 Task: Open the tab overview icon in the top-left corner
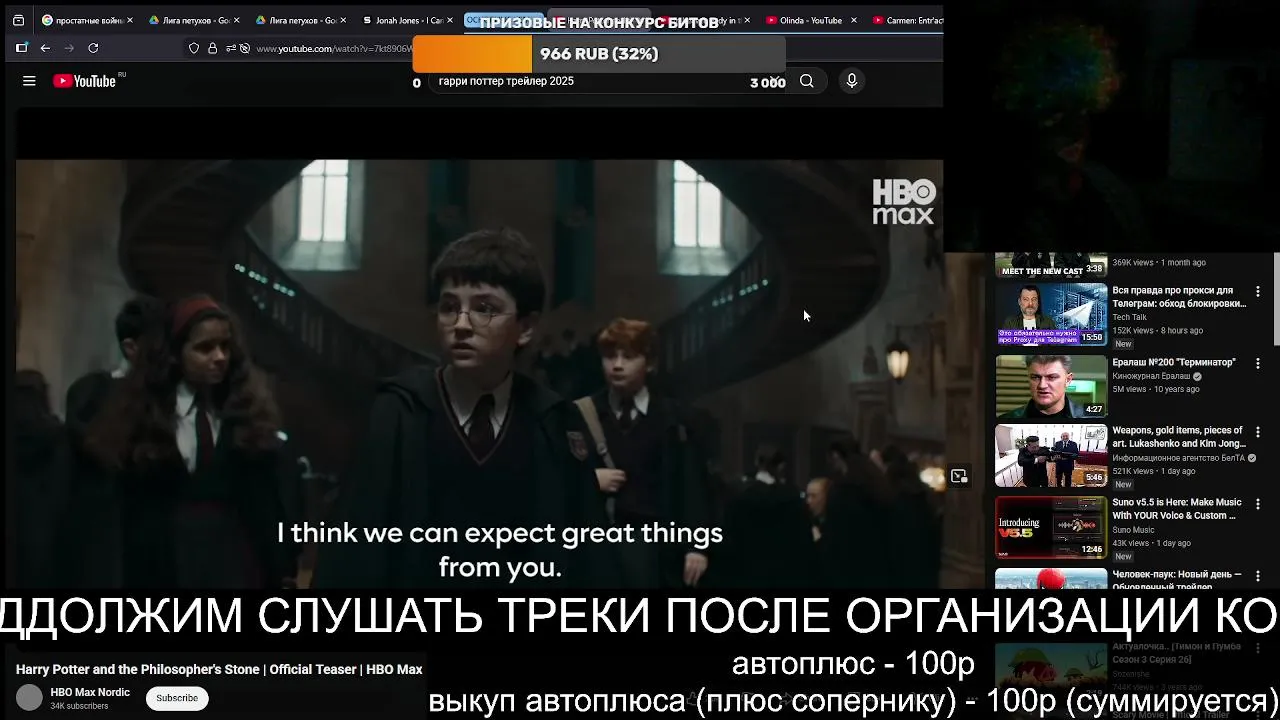[18, 20]
